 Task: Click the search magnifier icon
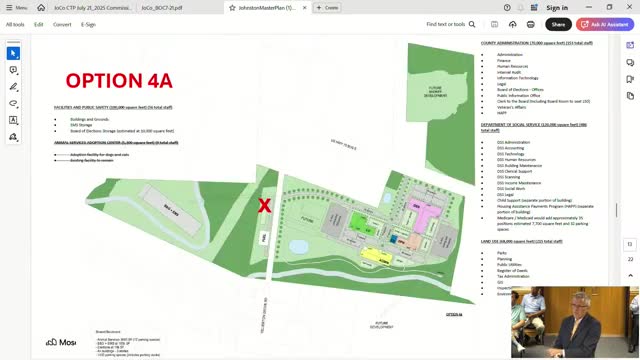pos(472,24)
